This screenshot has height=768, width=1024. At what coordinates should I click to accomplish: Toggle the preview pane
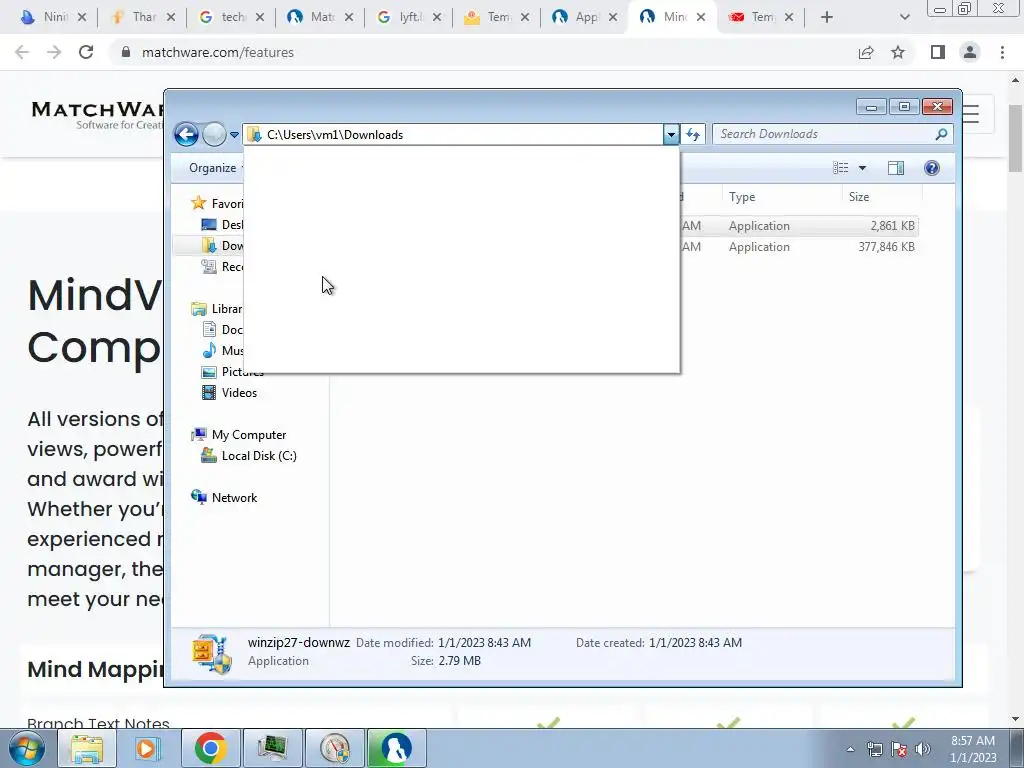tap(896, 168)
